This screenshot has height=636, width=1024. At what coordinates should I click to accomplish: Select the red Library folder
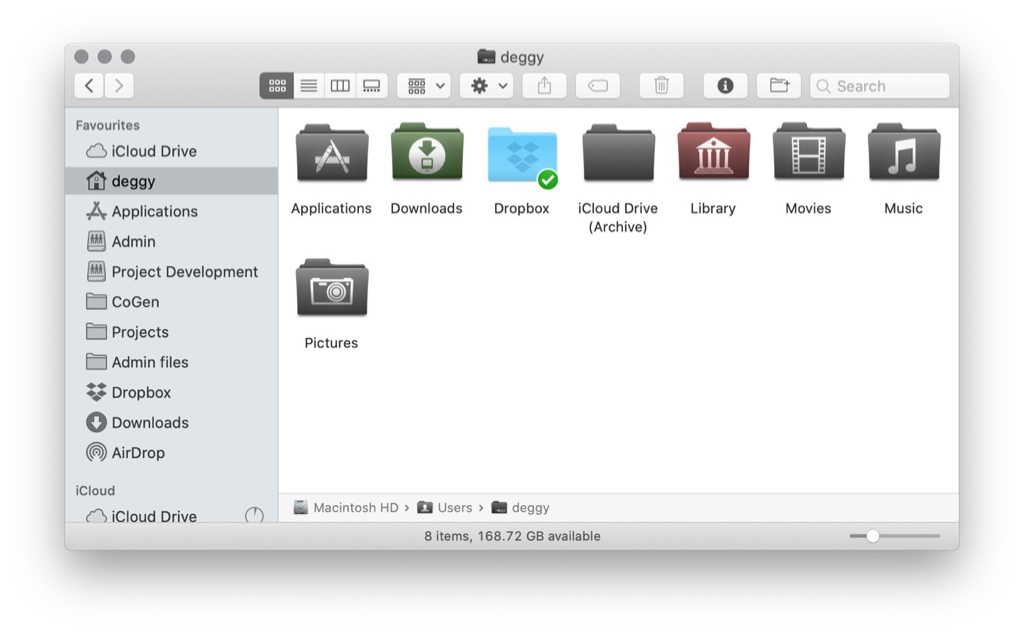[x=713, y=153]
